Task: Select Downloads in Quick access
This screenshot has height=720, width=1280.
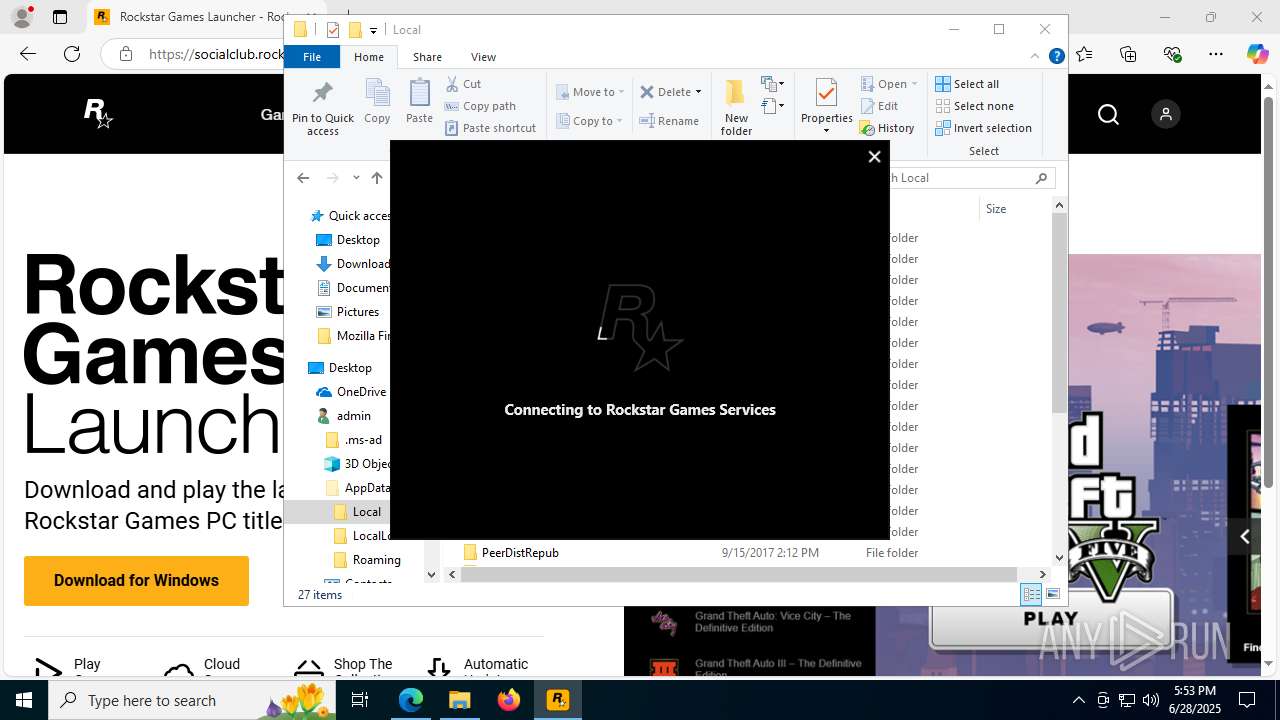Action: tap(353, 264)
